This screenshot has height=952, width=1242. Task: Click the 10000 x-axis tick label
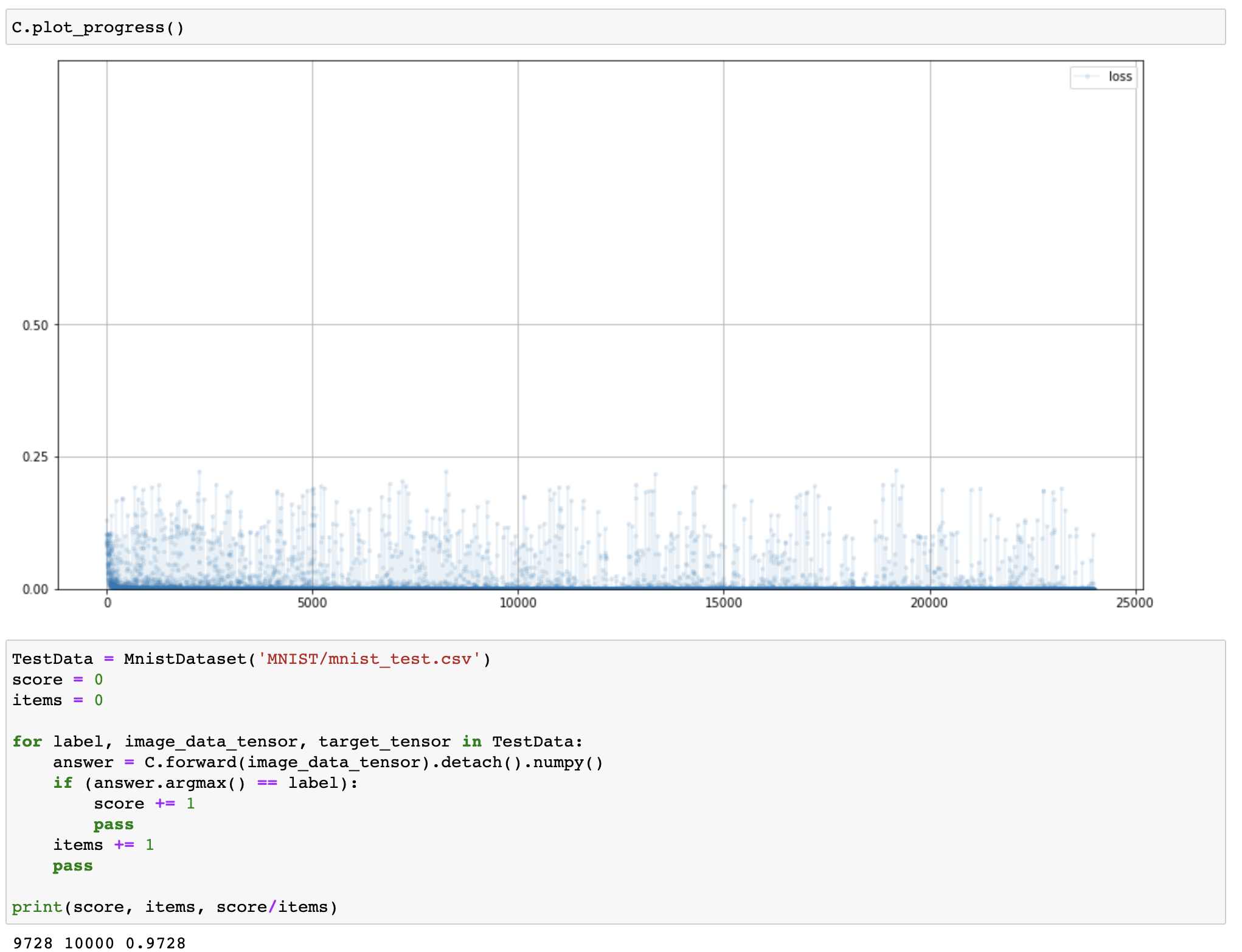[x=518, y=603]
